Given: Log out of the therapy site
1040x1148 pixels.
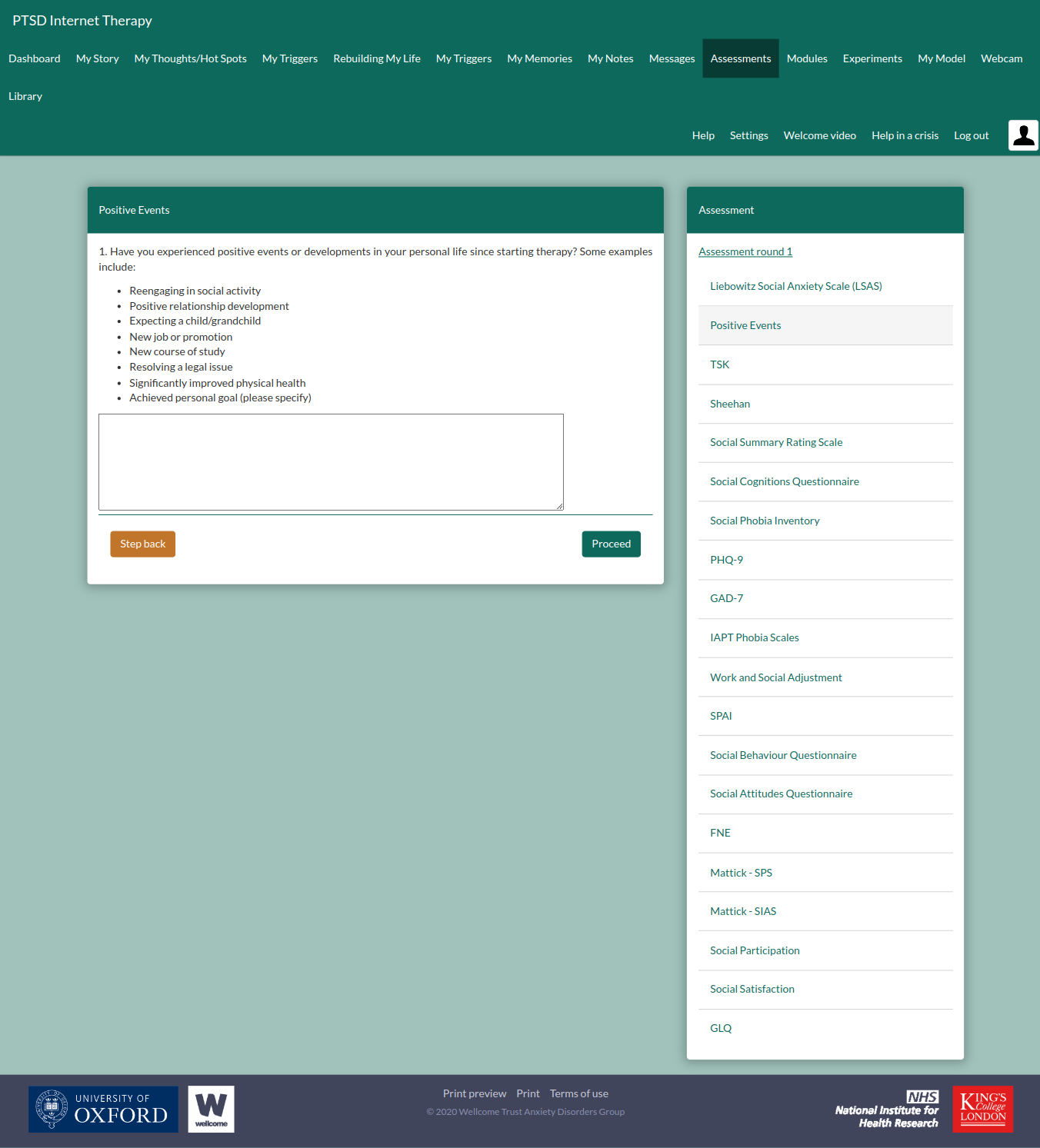Looking at the screenshot, I should pos(971,135).
